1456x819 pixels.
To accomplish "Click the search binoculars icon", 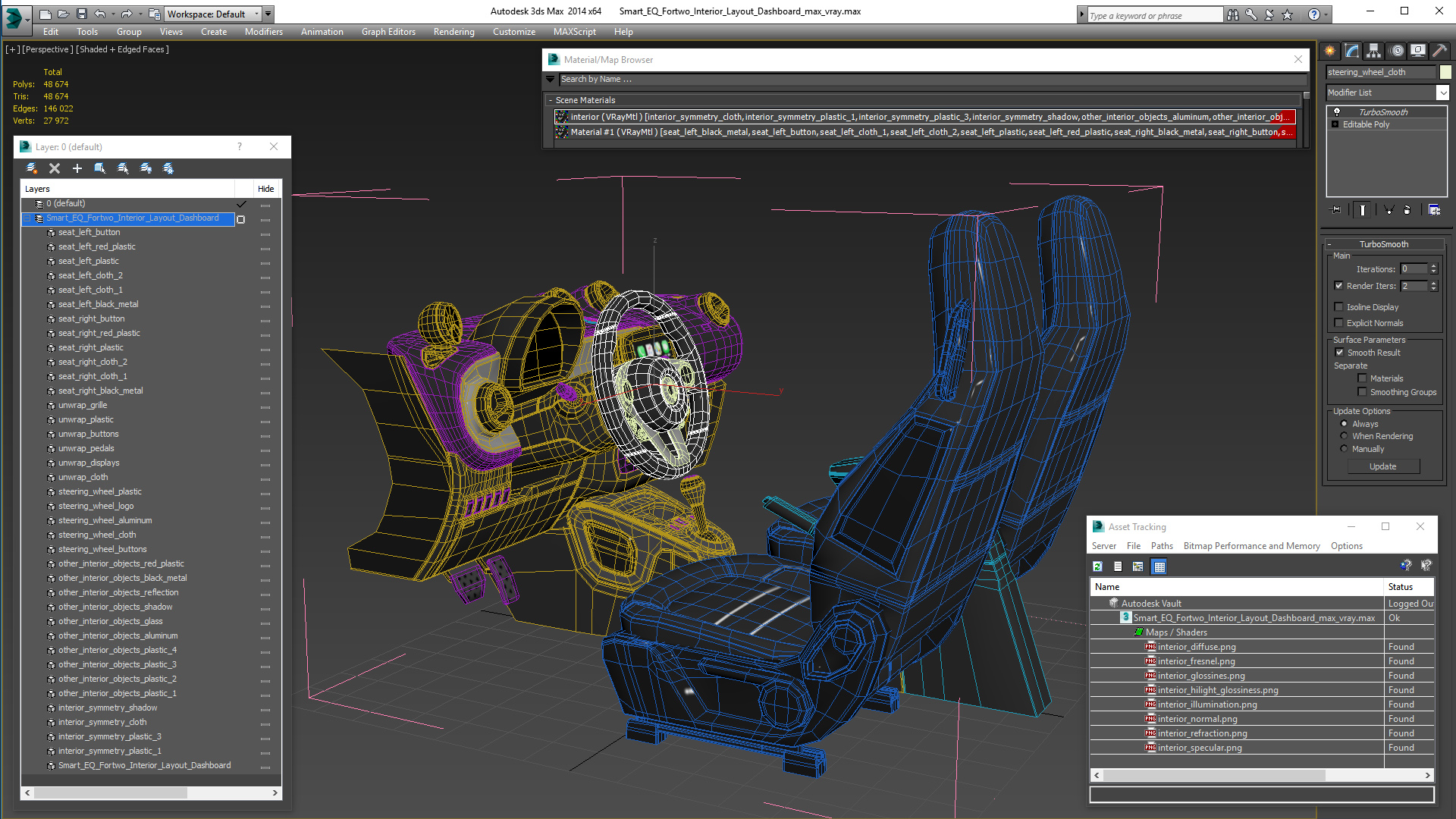I will 1233,14.
